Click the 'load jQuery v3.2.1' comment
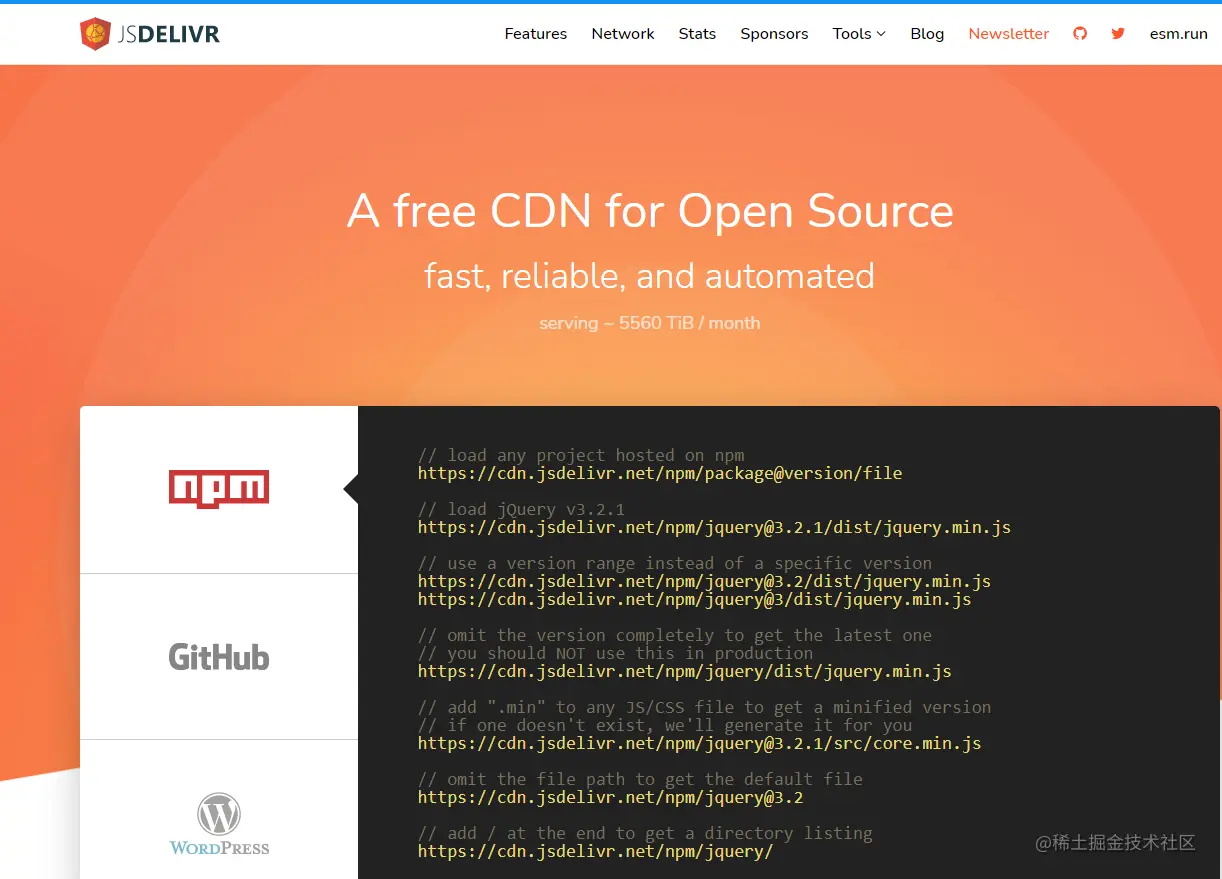 click(522, 509)
